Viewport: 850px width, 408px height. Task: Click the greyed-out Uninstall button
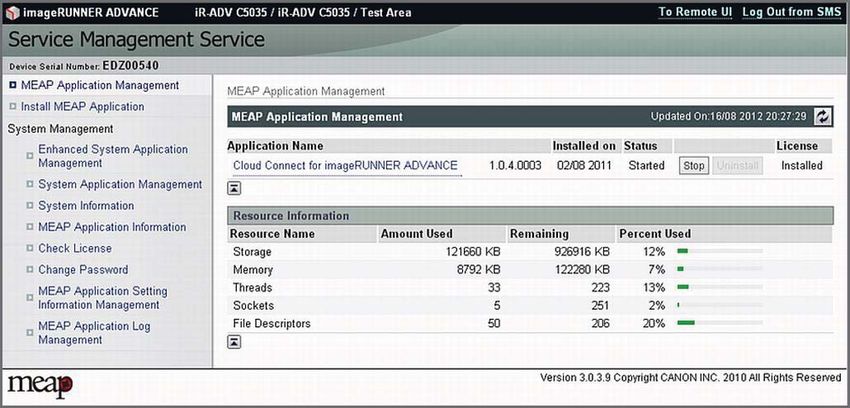point(738,166)
